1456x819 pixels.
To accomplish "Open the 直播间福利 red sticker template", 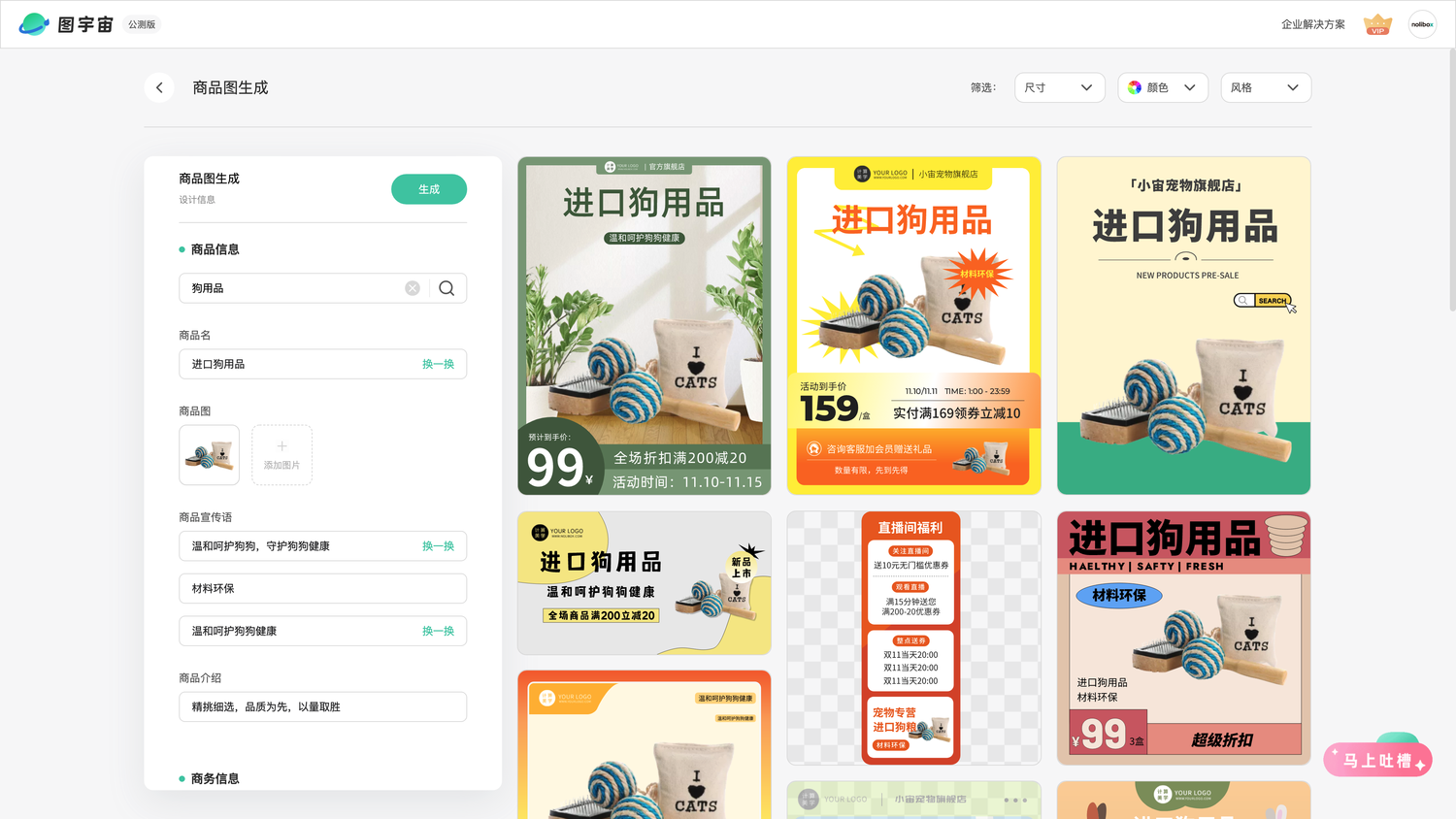I will tap(913, 639).
